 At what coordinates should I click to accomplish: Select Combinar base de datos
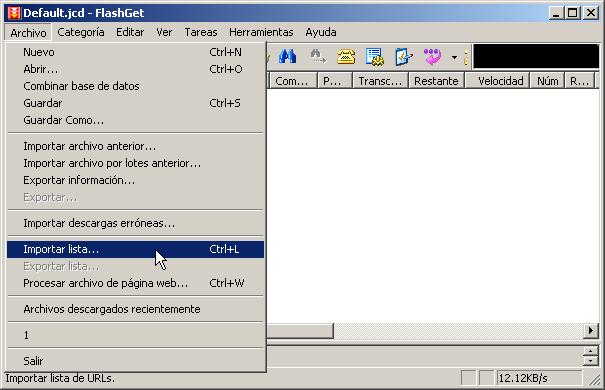pyautogui.click(x=135, y=86)
